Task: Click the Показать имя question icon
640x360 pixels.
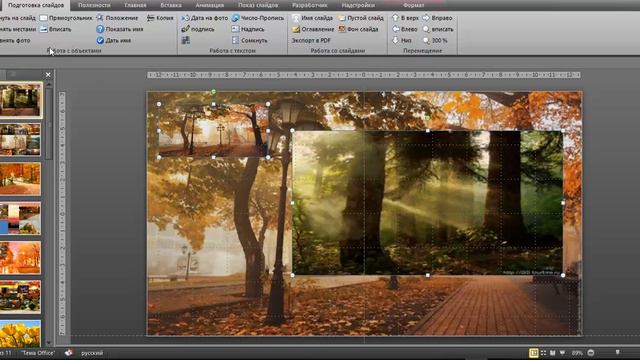Action: (x=100, y=29)
